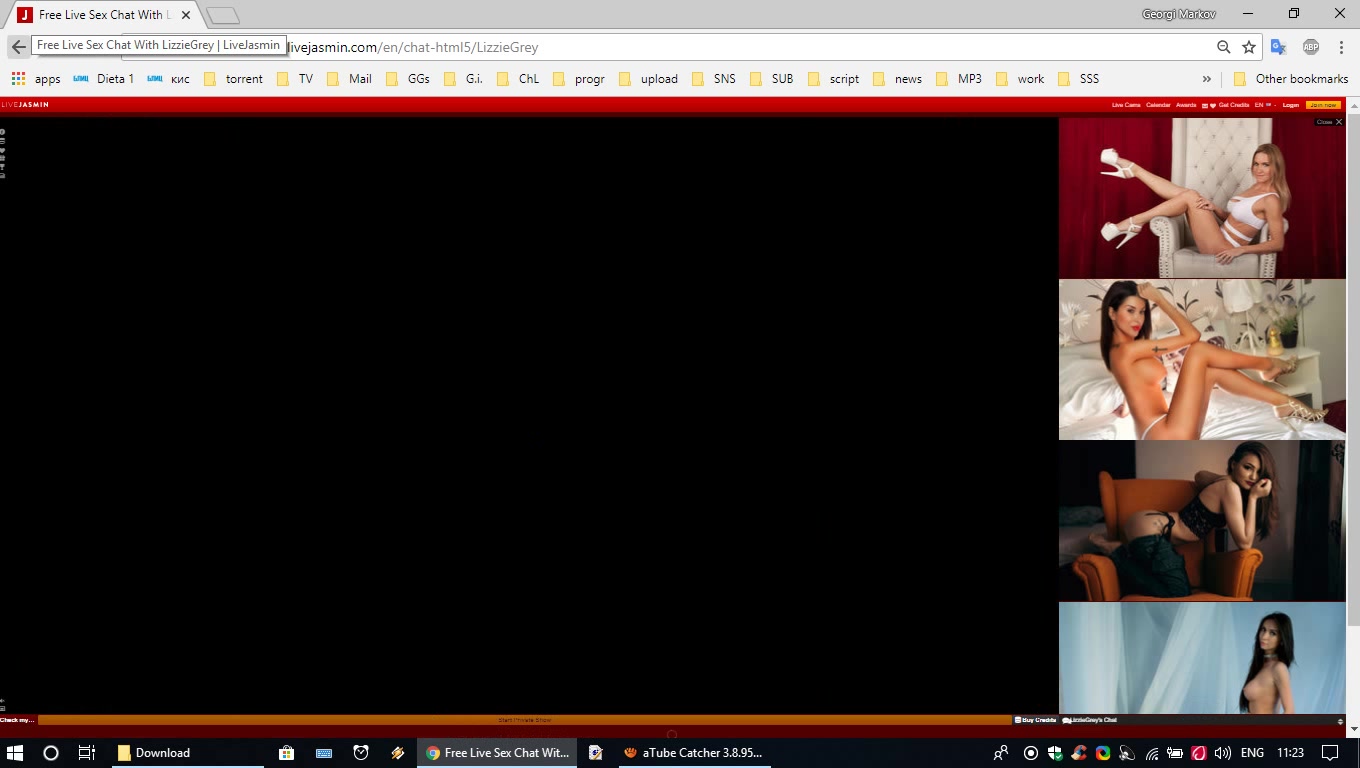Image resolution: width=1360 pixels, height=768 pixels.
Task: Bookmark this page with the star icon
Action: 1249,47
